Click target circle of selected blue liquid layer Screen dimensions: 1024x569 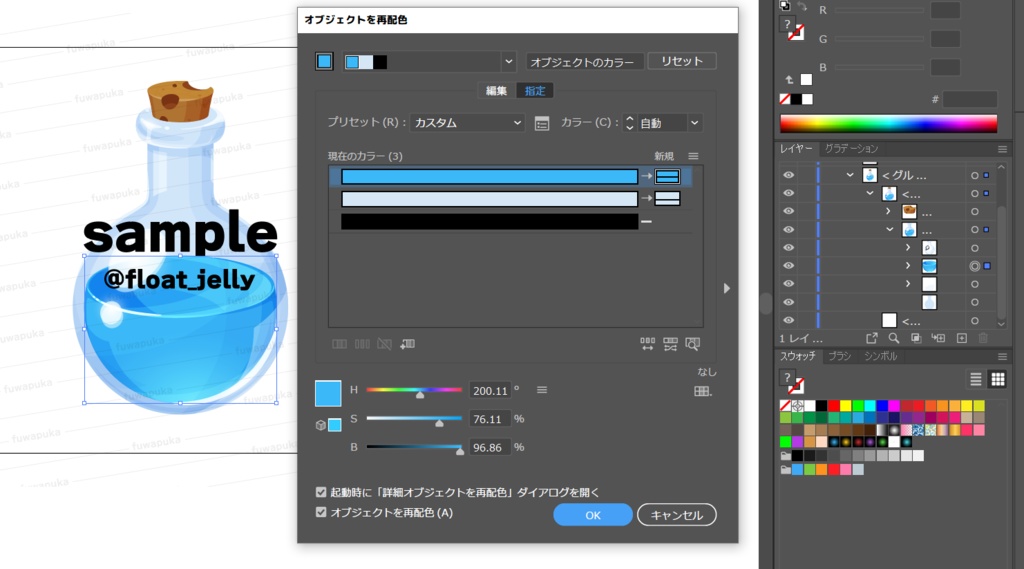click(x=974, y=266)
